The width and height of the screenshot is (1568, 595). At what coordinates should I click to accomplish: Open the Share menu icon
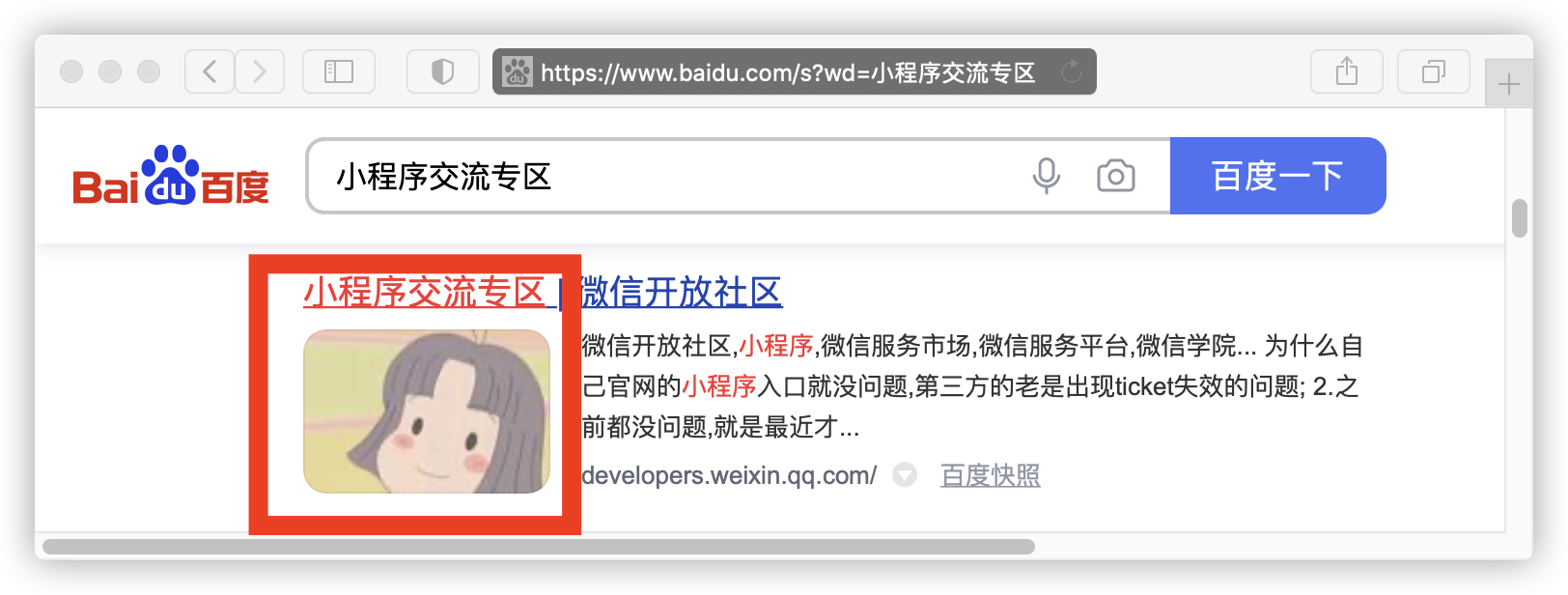coord(1347,71)
